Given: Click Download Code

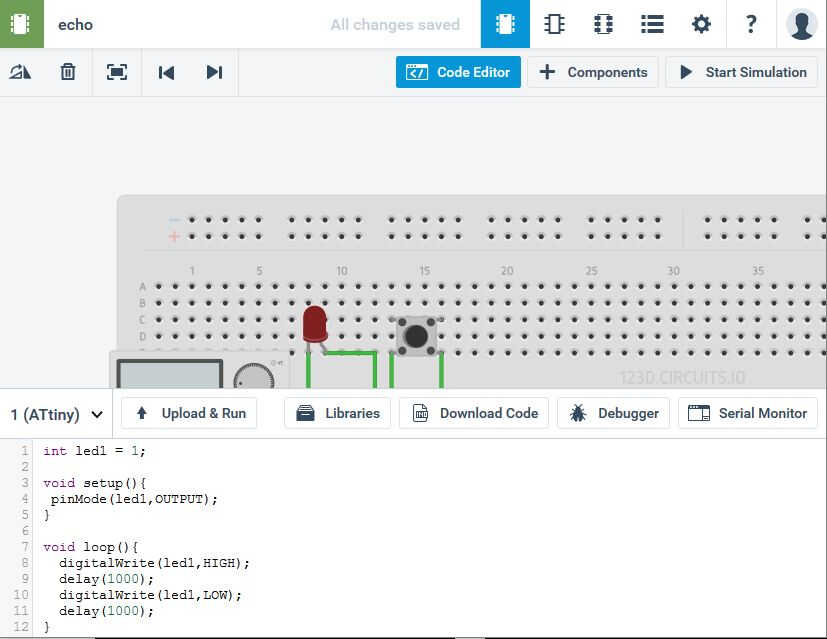Looking at the screenshot, I should (x=474, y=413).
